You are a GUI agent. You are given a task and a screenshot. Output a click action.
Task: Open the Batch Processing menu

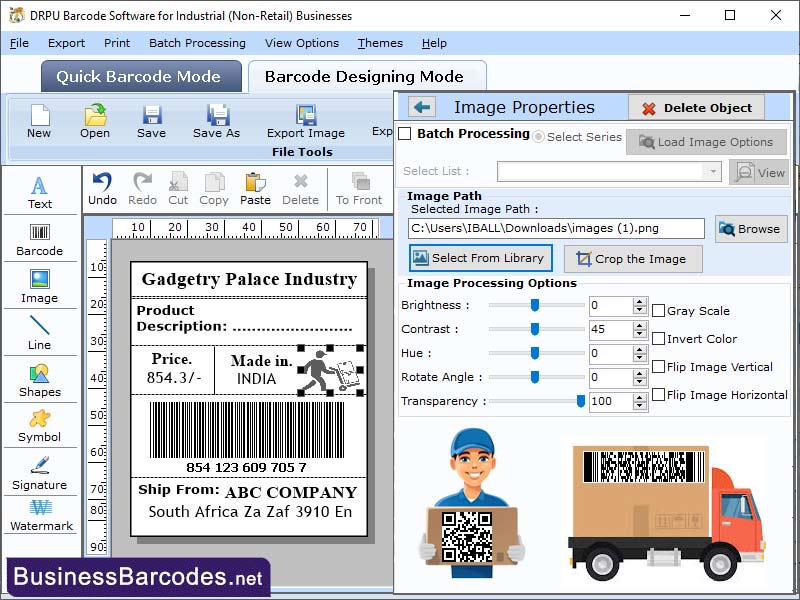(x=197, y=43)
